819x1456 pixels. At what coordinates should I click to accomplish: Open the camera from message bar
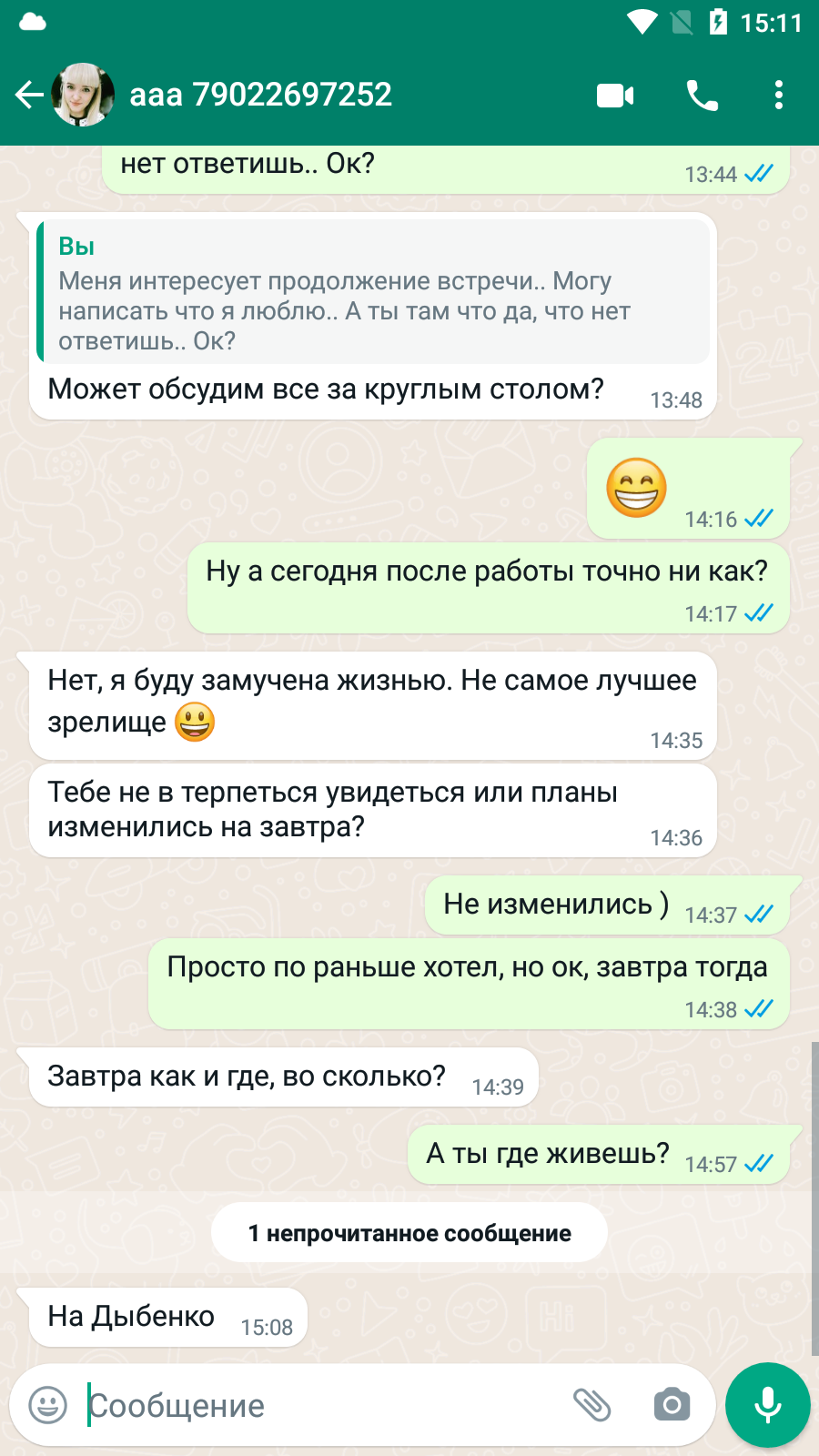pos(672,1405)
